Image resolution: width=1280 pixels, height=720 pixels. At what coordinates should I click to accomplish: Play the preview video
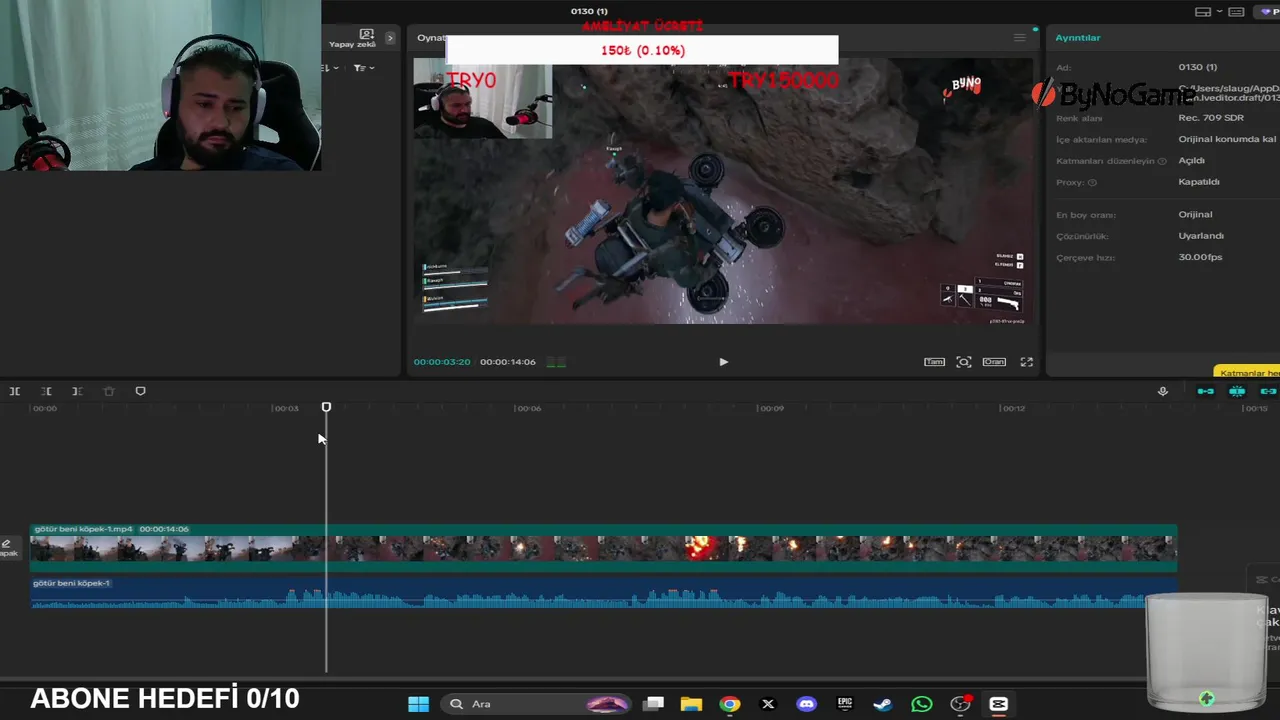tap(723, 362)
